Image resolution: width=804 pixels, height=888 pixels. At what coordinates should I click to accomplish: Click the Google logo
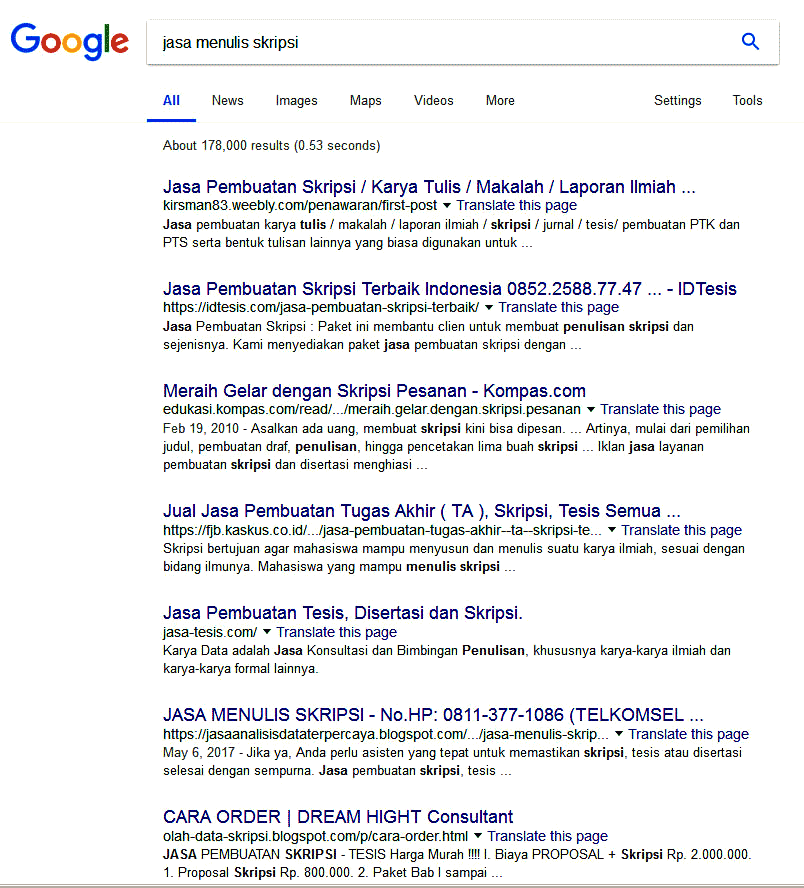coord(70,42)
